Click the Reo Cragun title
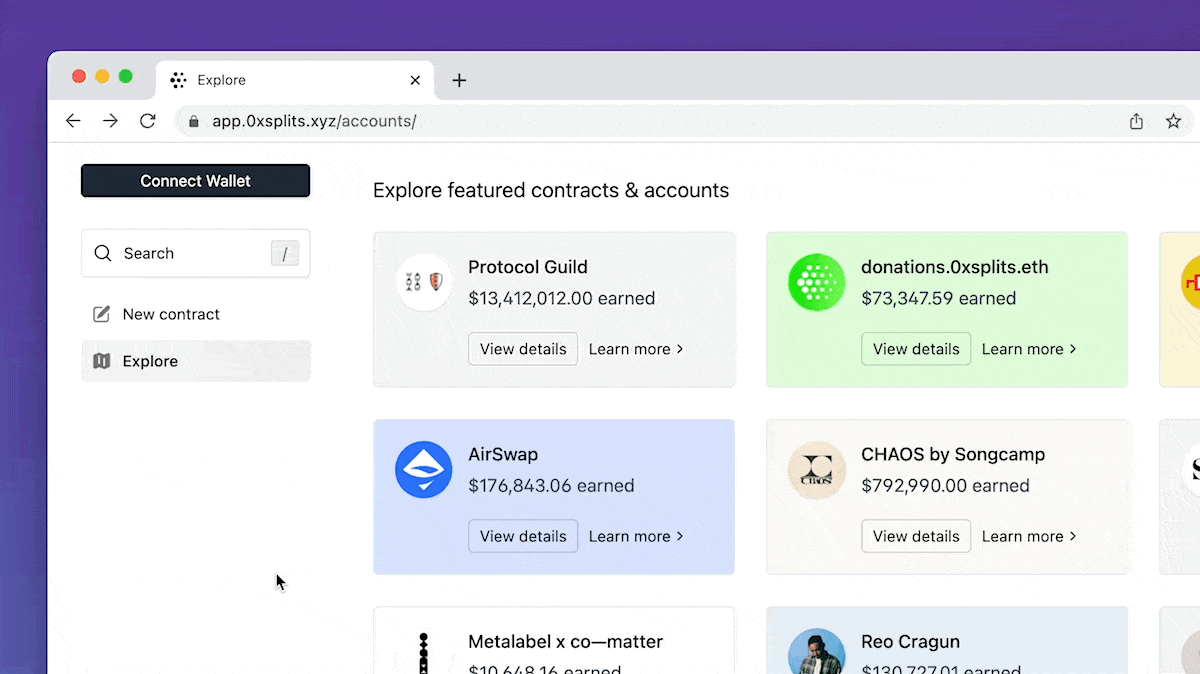 (x=910, y=642)
